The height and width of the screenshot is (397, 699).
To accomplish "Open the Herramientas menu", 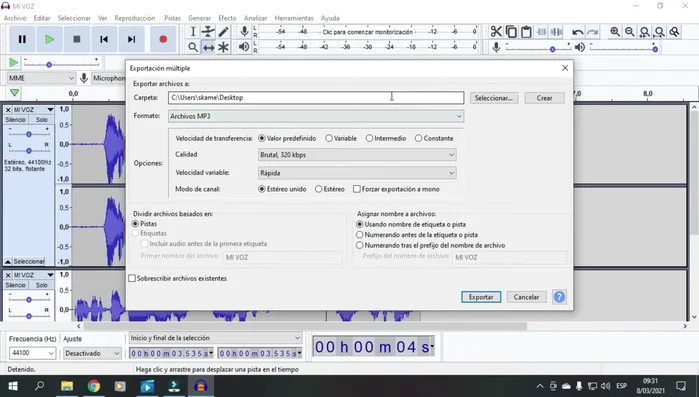I will [294, 18].
